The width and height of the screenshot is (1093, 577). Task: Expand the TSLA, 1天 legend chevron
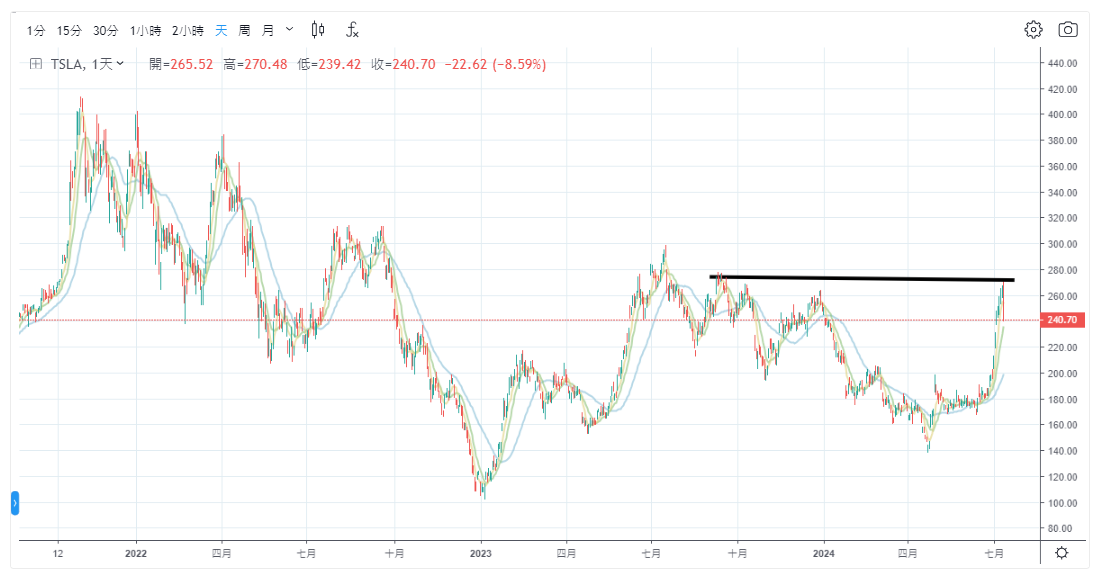click(x=121, y=64)
